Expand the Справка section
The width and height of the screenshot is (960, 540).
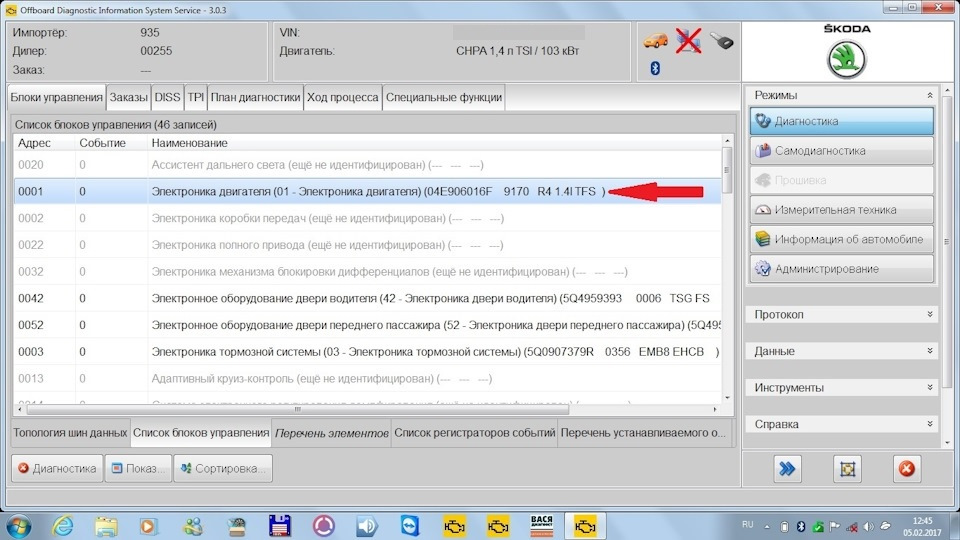[929, 424]
